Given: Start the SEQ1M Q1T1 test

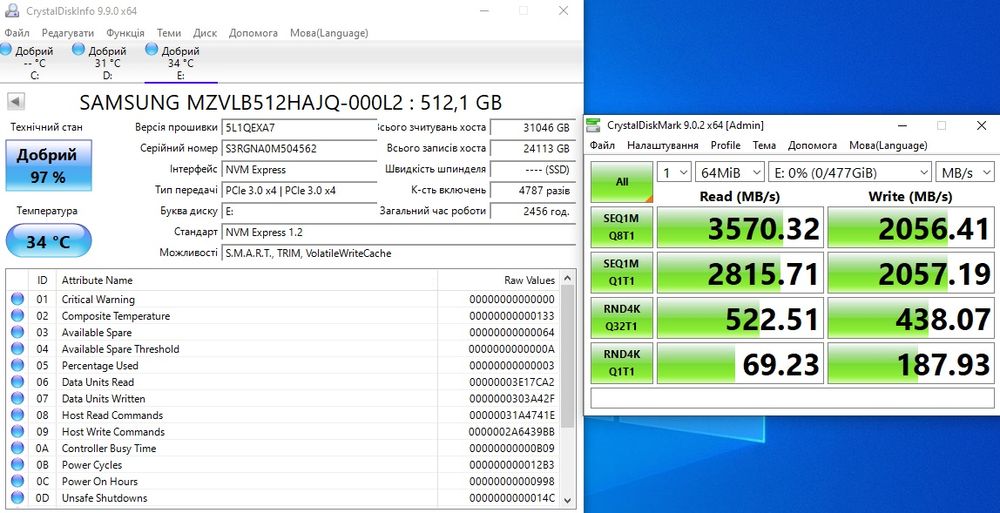Looking at the screenshot, I should pos(622,272).
